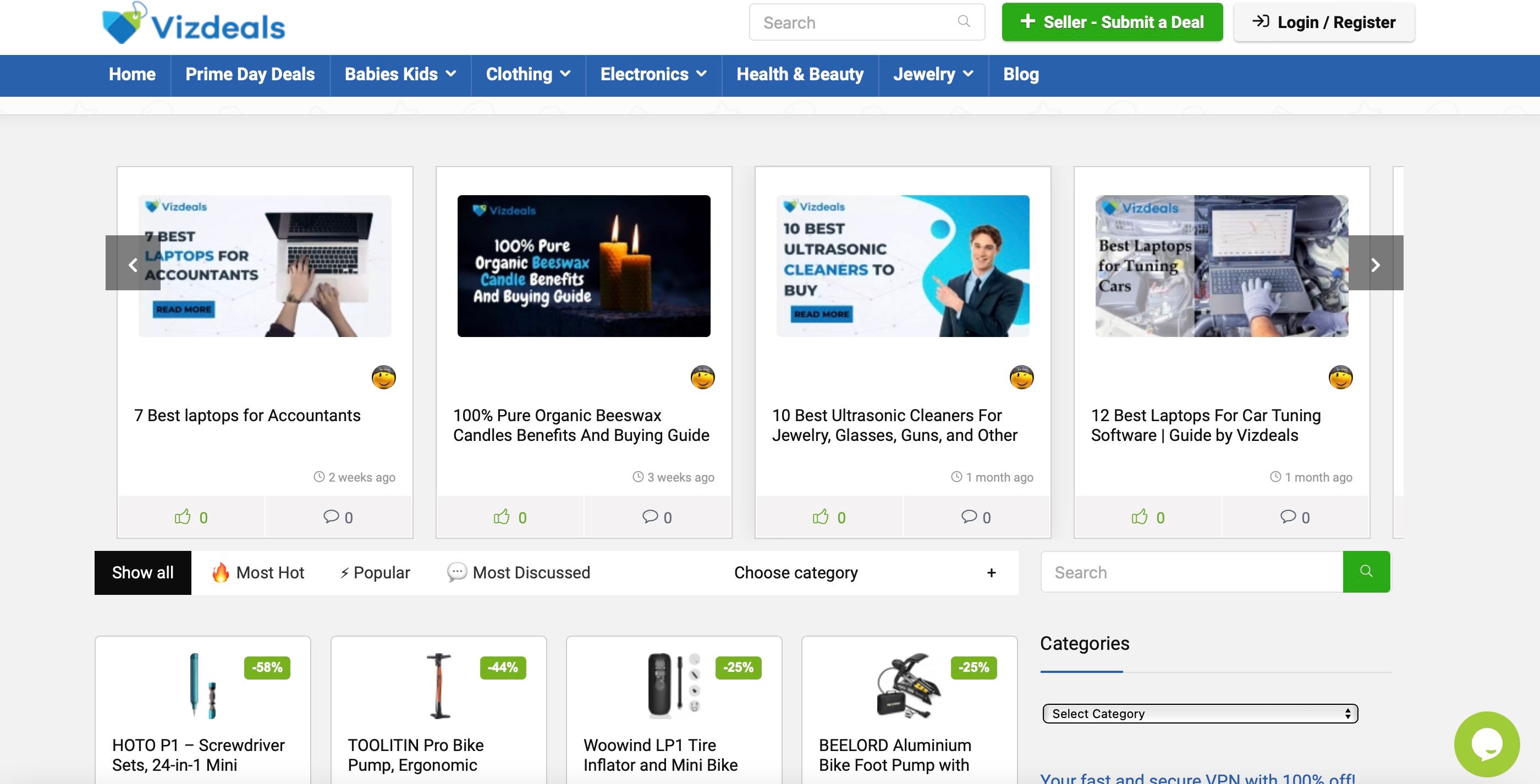
Task: Click the Vizdeals logo
Action: (193, 23)
